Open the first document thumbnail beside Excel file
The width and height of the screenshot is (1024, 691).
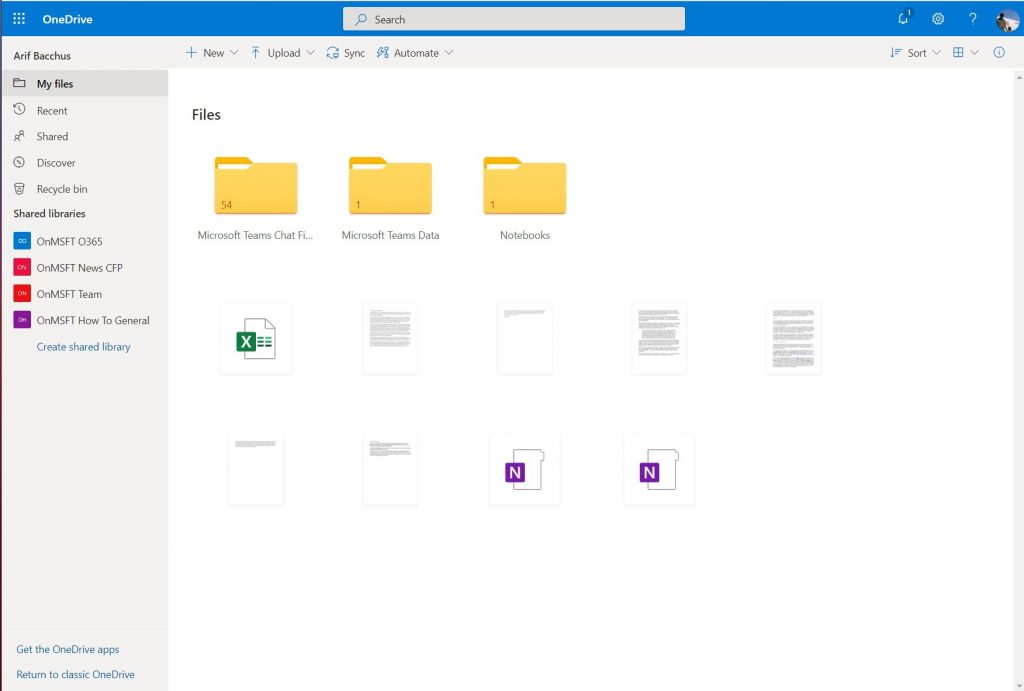[390, 338]
